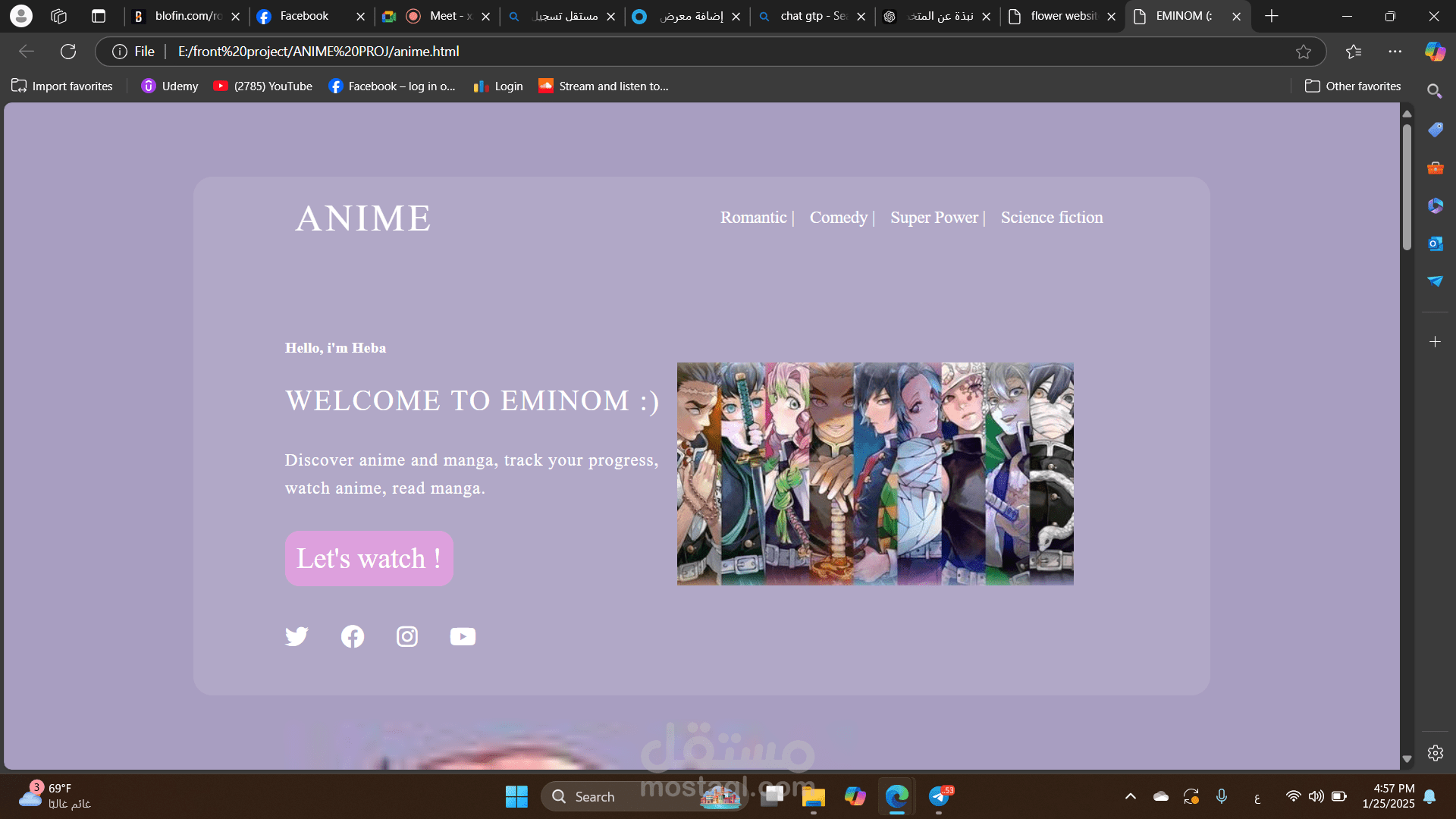Reload the current page
Screen dimensions: 1456x819
(x=68, y=52)
